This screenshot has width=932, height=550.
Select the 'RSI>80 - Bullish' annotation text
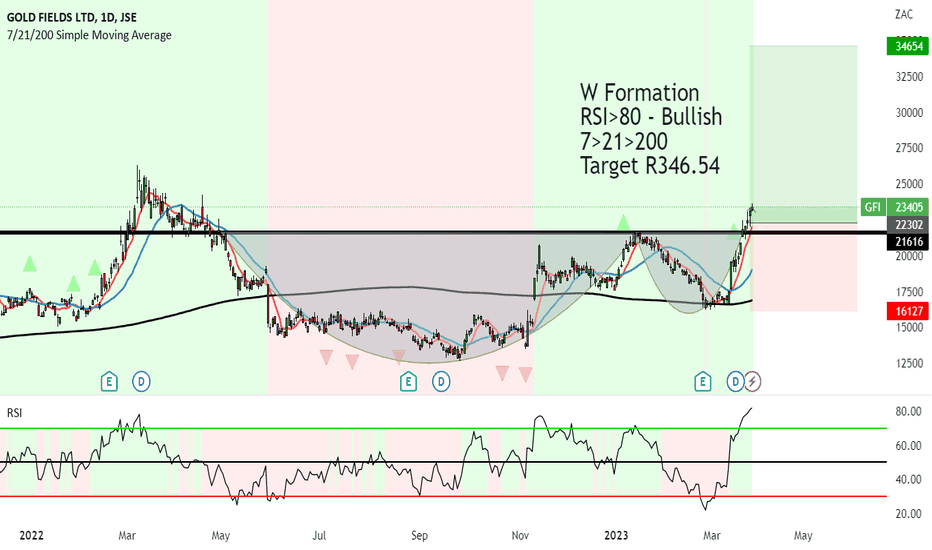click(x=651, y=117)
